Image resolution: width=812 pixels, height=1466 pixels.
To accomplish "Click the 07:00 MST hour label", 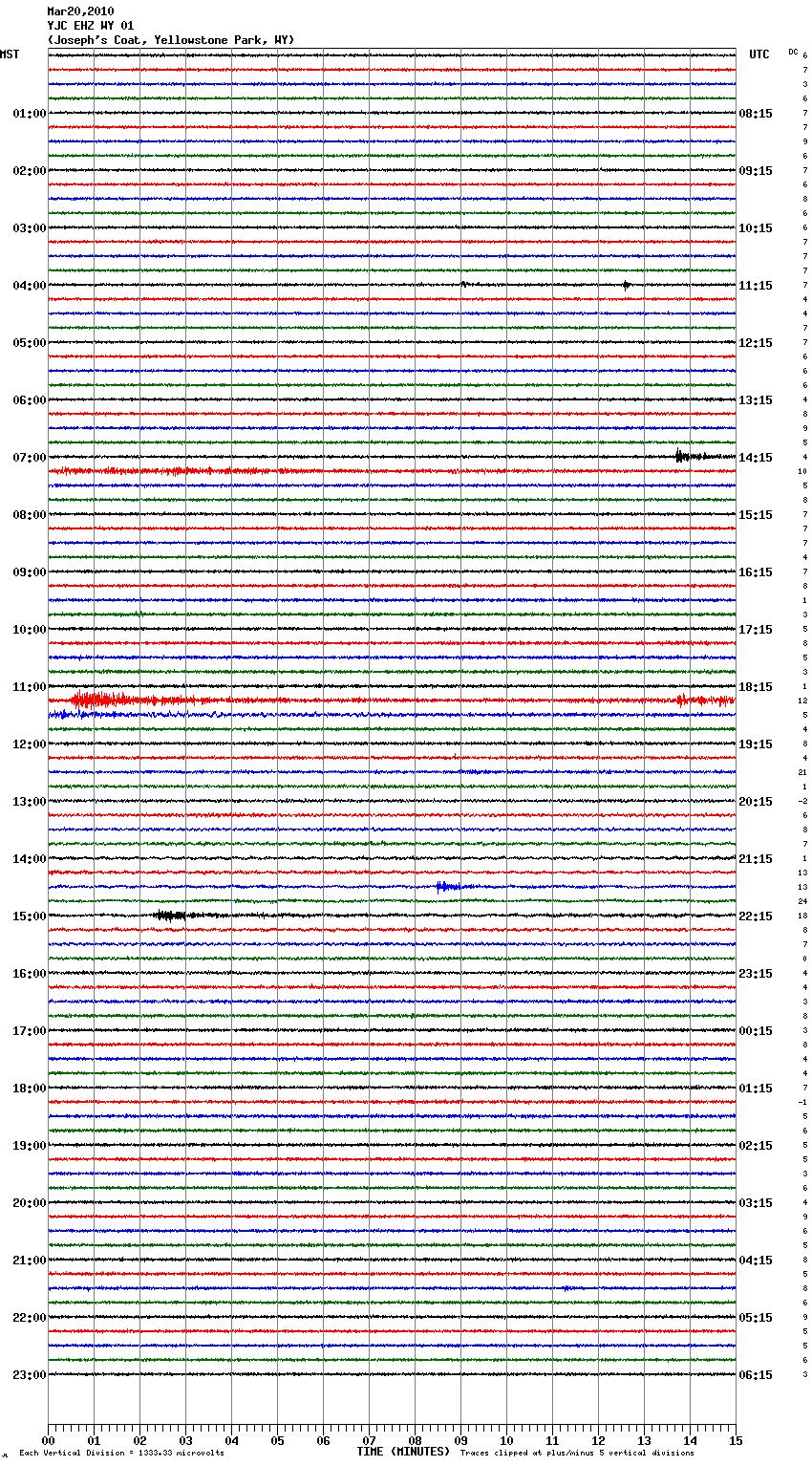I will click(30, 458).
